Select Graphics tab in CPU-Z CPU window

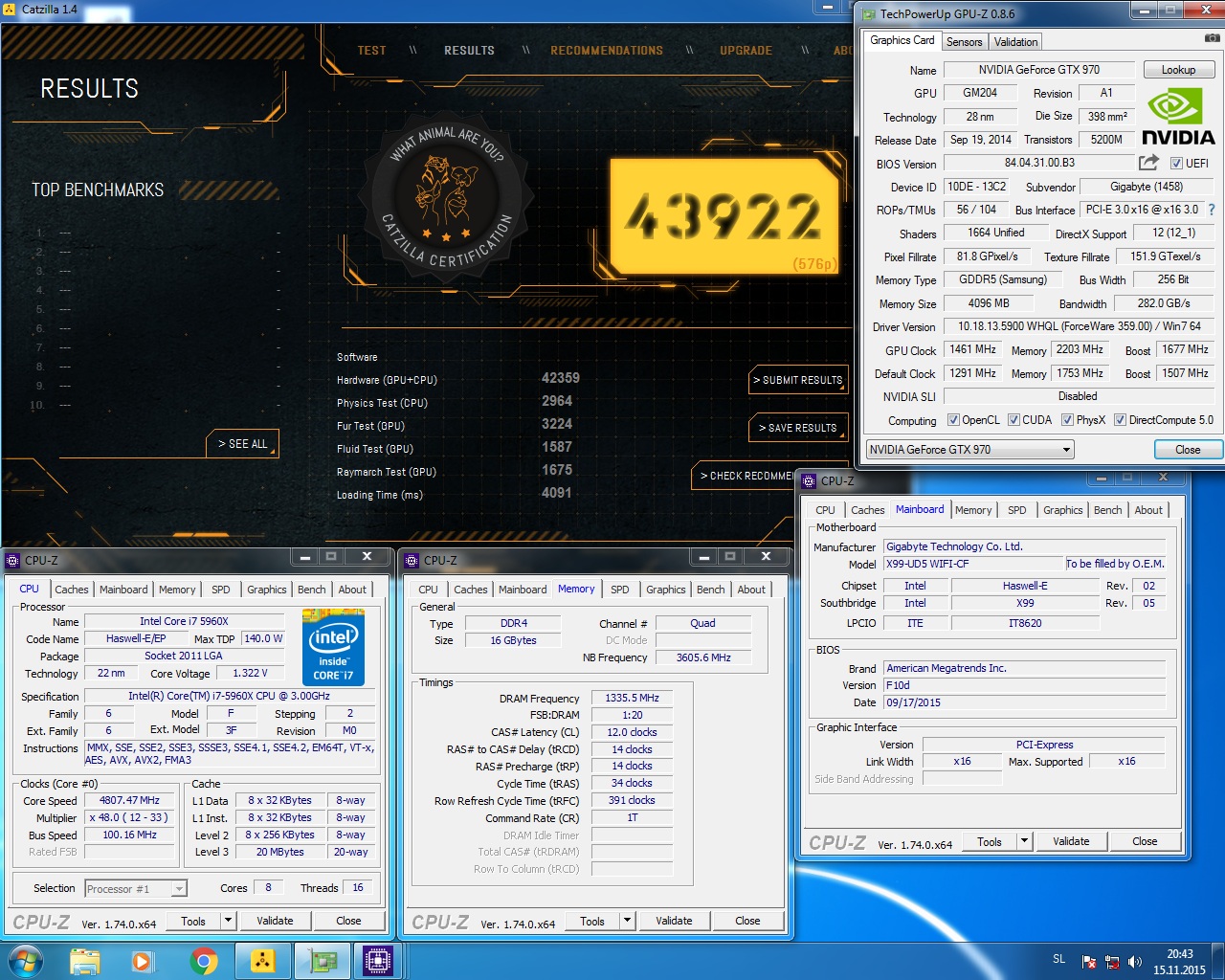(x=267, y=590)
